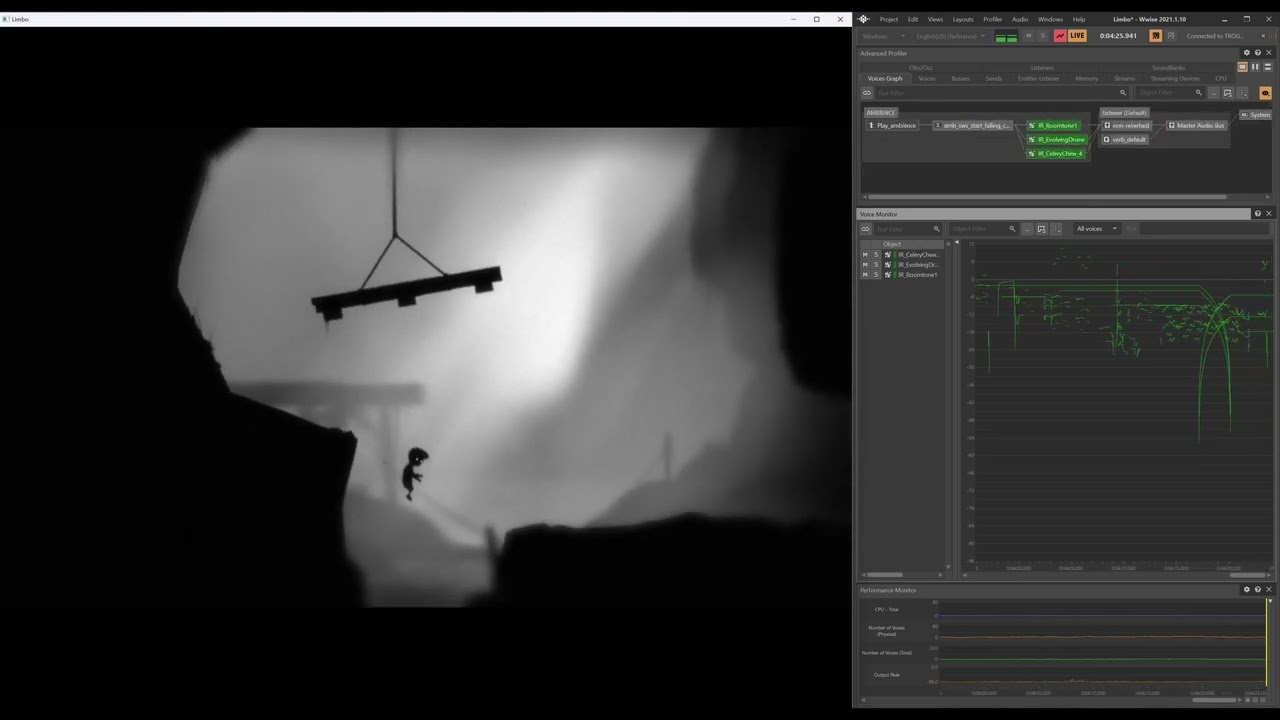The image size is (1280, 720).
Task: Open the English(US) language dropdown
Action: click(950, 36)
